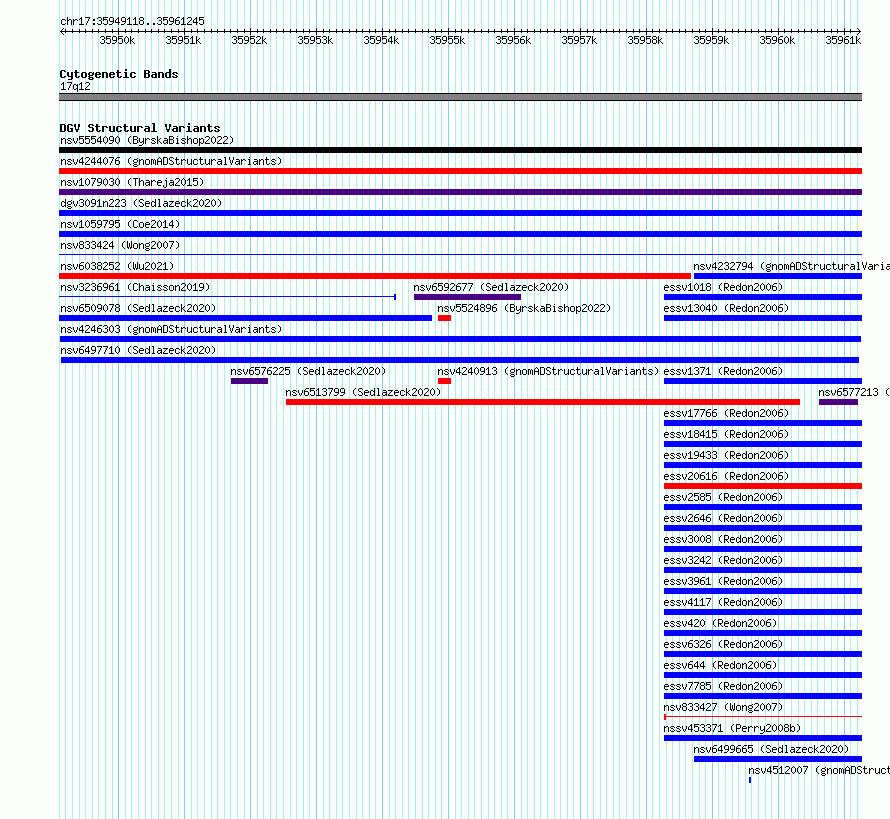The width and height of the screenshot is (890, 819).
Task: Open essv17766 (Redon2006) label
Action: point(726,413)
